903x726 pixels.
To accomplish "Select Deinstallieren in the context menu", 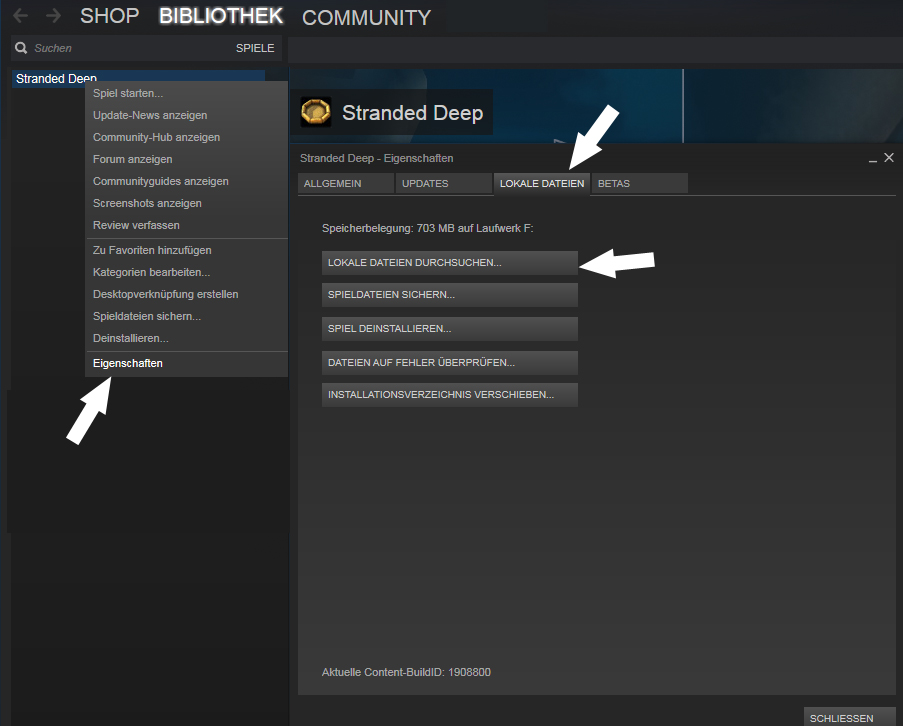I will (x=131, y=338).
